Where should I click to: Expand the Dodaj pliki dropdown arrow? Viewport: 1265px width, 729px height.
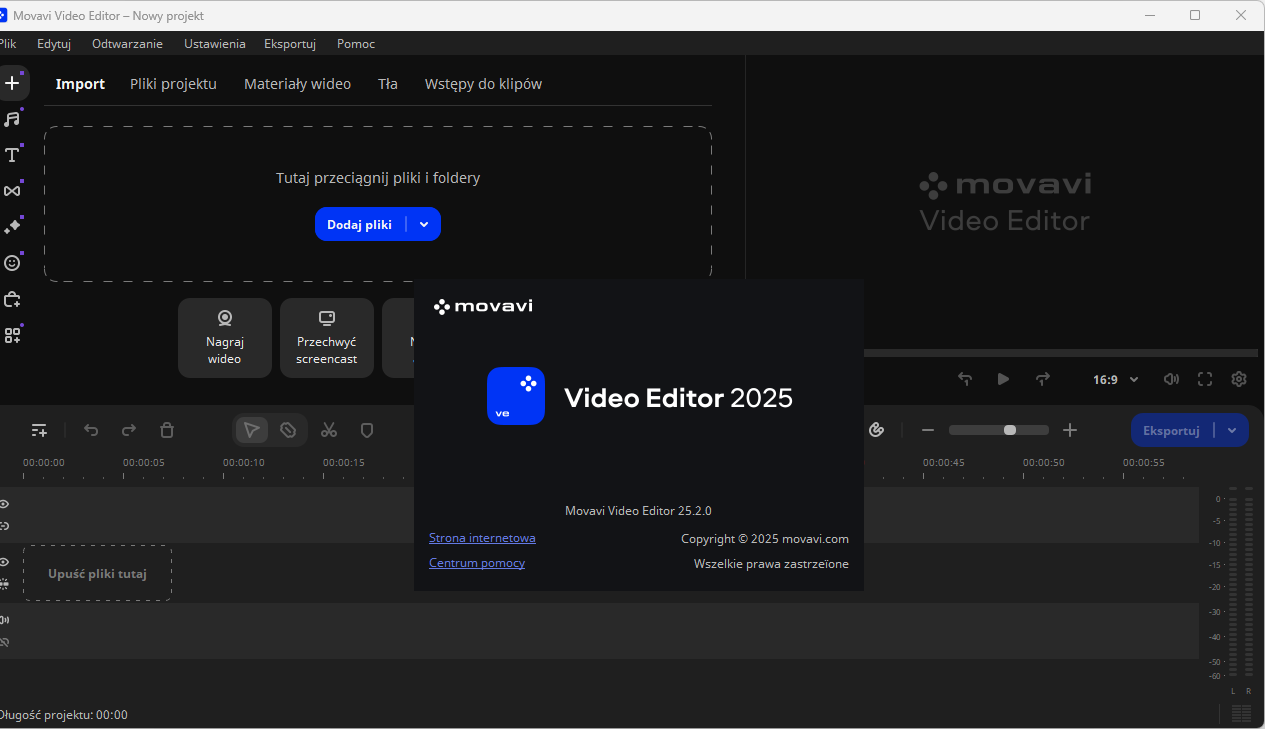[424, 224]
